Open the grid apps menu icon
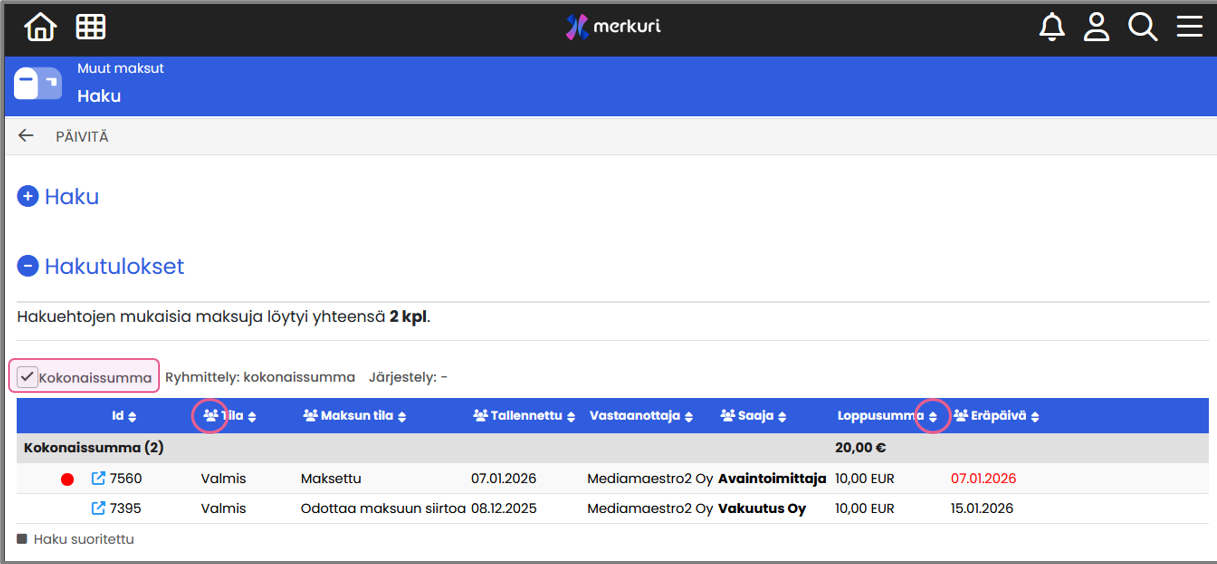 (91, 27)
